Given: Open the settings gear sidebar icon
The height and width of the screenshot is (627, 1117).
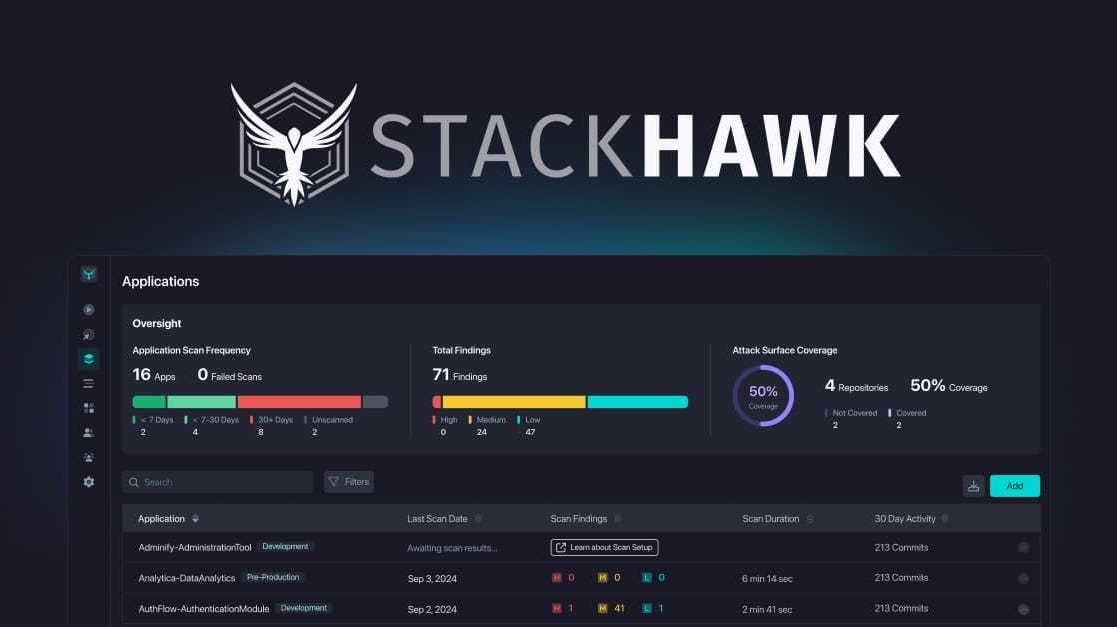Looking at the screenshot, I should 88,482.
